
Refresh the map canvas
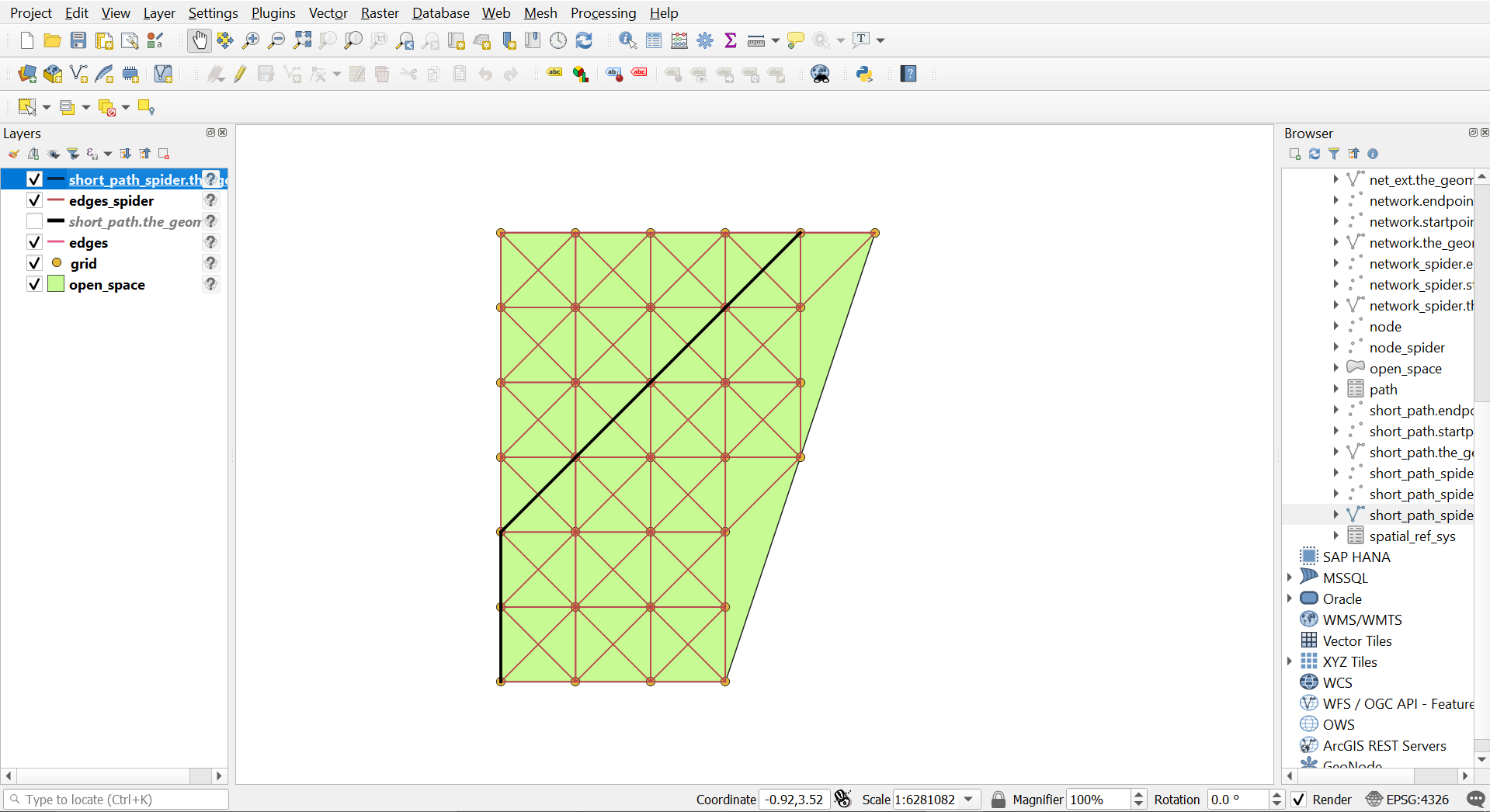[584, 40]
